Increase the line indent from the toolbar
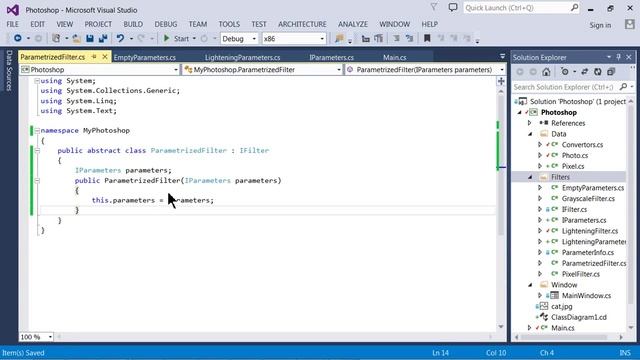 click(x=409, y=38)
